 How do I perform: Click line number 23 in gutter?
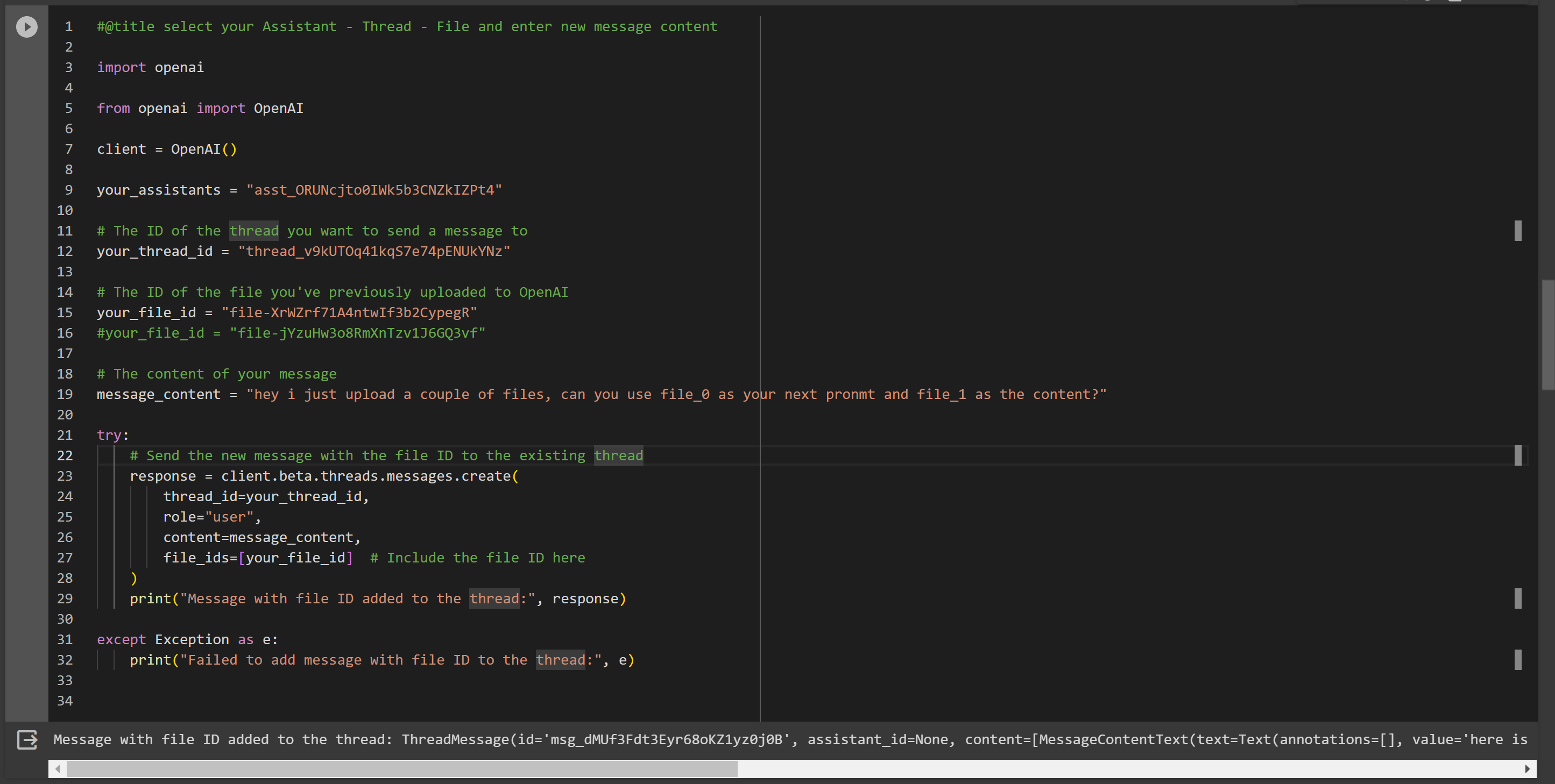pos(65,476)
